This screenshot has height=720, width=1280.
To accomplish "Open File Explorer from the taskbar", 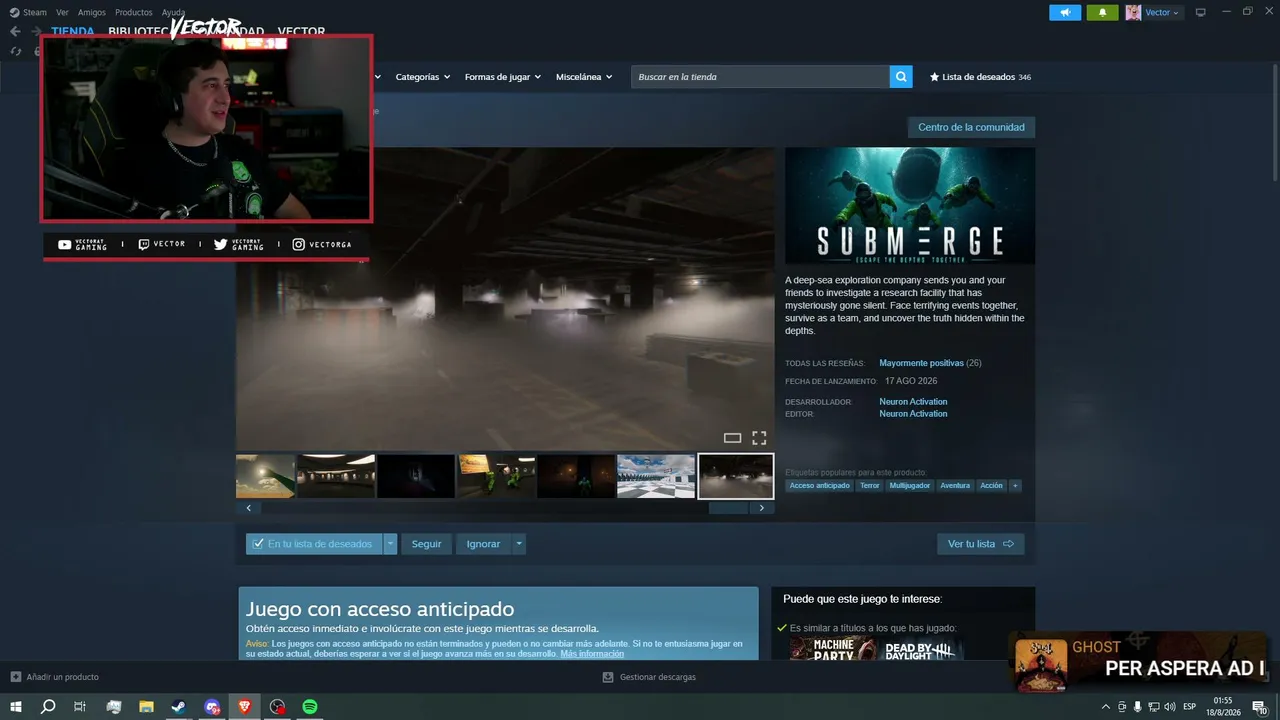I will click(146, 706).
